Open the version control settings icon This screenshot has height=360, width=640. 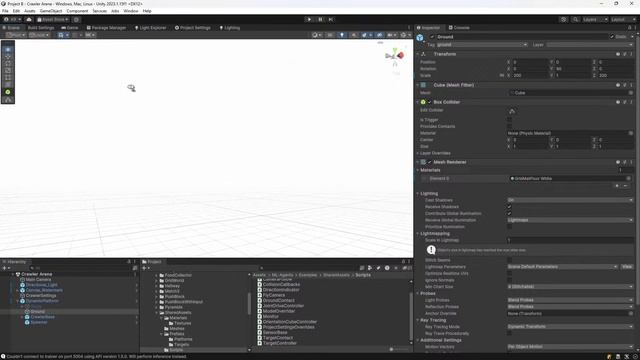pos(76,19)
